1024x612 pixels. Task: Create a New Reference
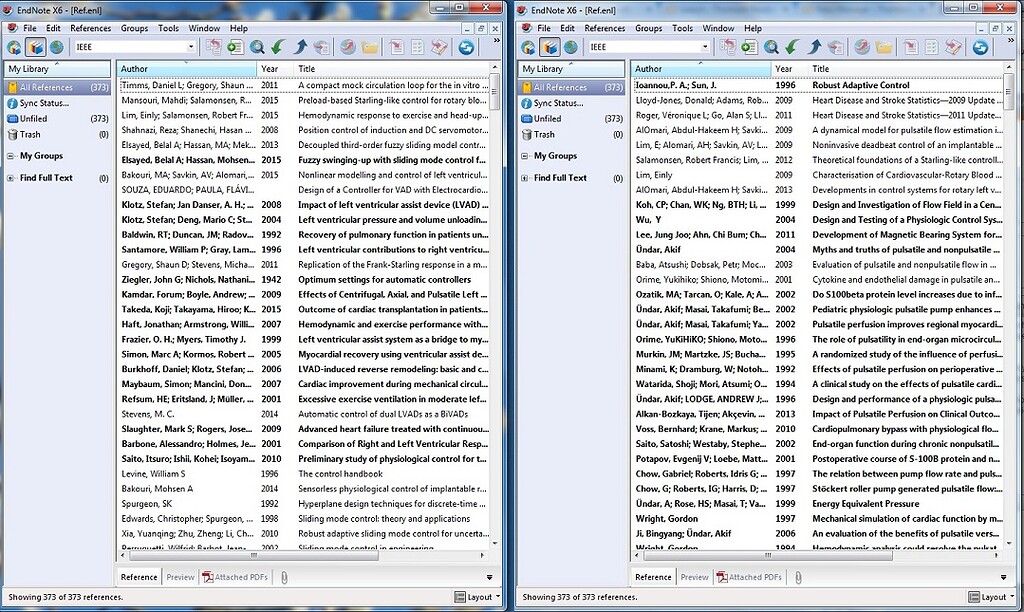pos(235,47)
